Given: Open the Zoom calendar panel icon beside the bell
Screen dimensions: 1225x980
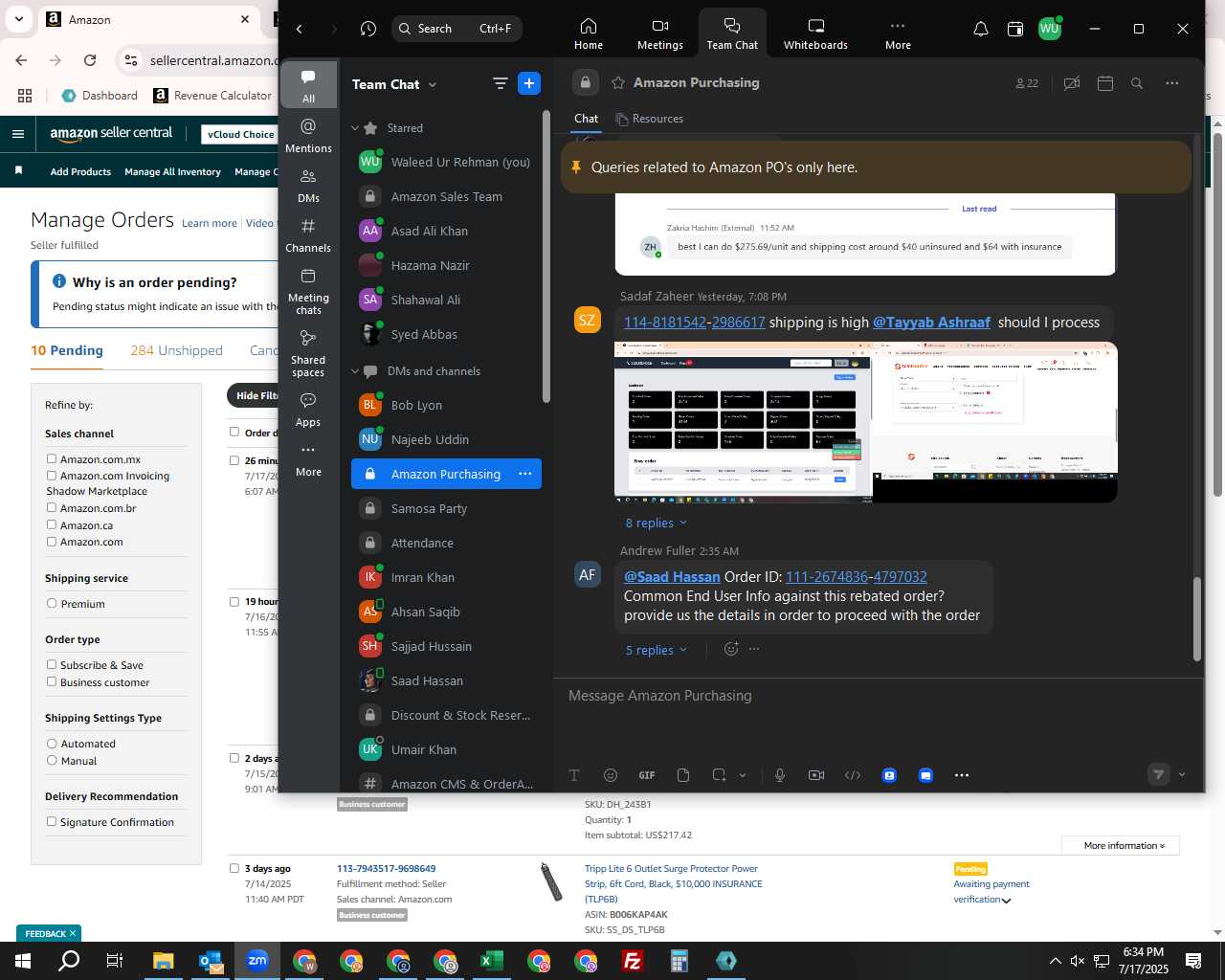Looking at the screenshot, I should pos(1015,29).
